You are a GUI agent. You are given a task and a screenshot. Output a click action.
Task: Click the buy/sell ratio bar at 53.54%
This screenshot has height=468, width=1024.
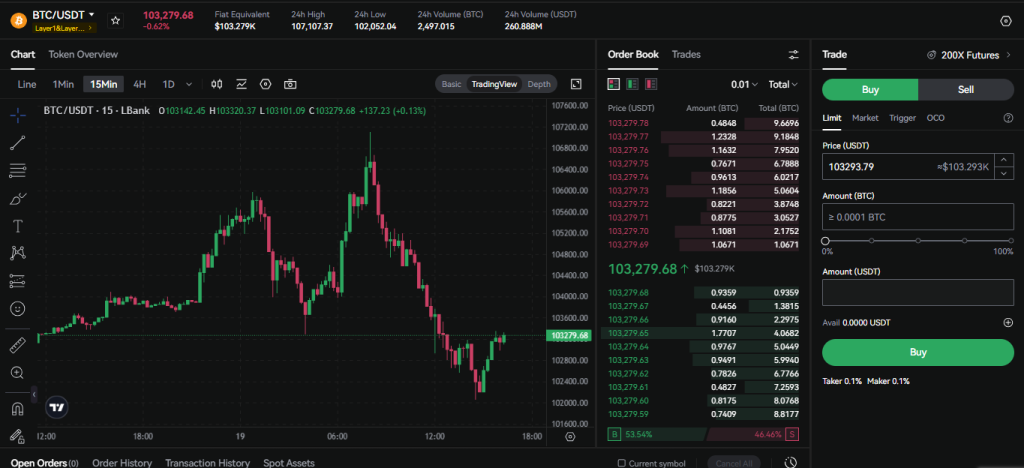pyautogui.click(x=658, y=434)
